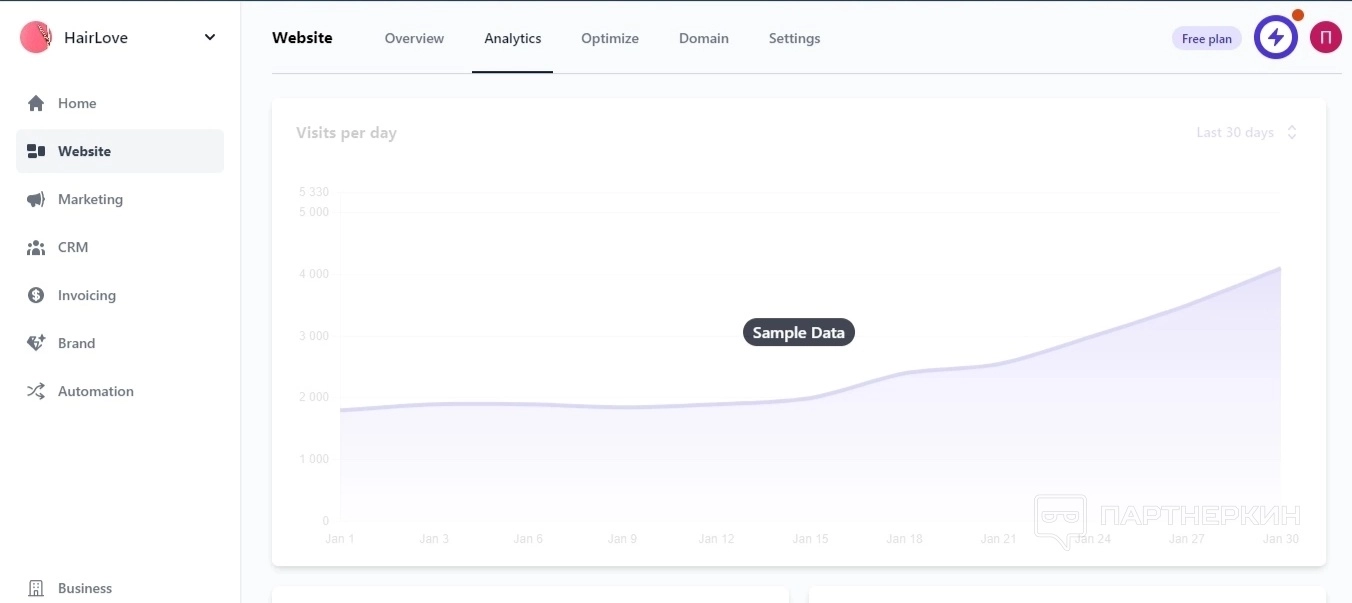This screenshot has height=603, width=1352.
Task: Click the Sample Data label on chart
Action: [798, 333]
